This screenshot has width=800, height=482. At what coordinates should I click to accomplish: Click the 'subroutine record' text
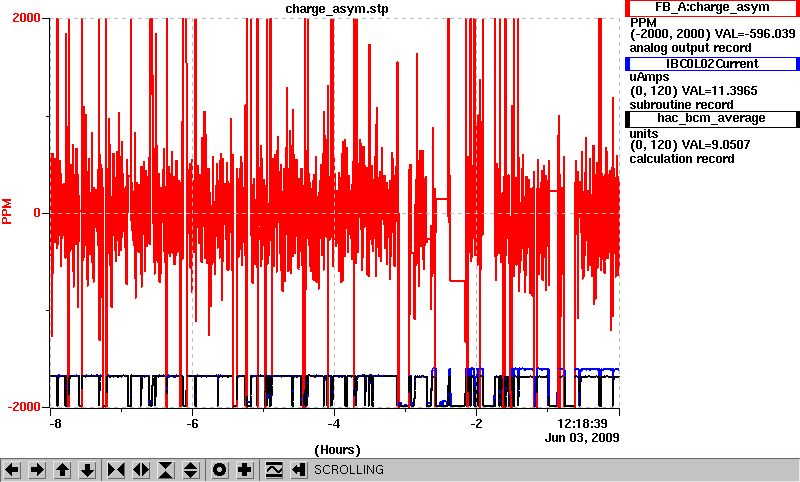[x=681, y=105]
